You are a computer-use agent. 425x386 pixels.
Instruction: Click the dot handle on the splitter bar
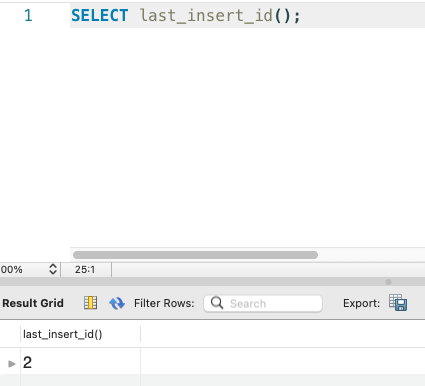coord(388,282)
